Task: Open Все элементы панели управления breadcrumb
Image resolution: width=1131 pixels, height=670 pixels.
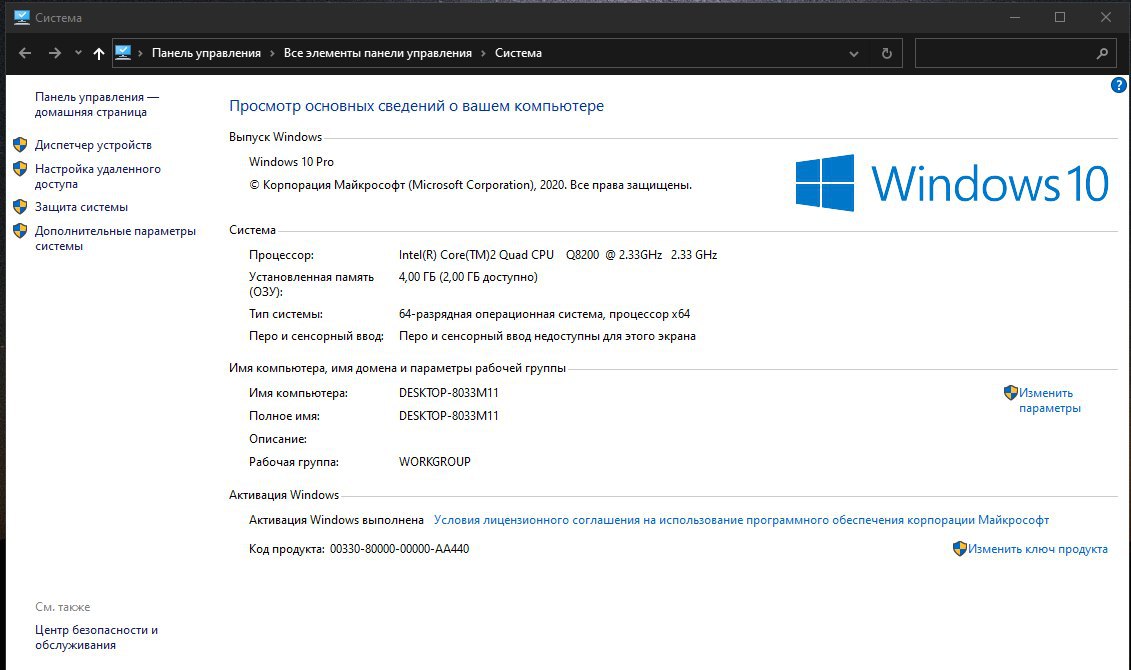Action: point(377,53)
